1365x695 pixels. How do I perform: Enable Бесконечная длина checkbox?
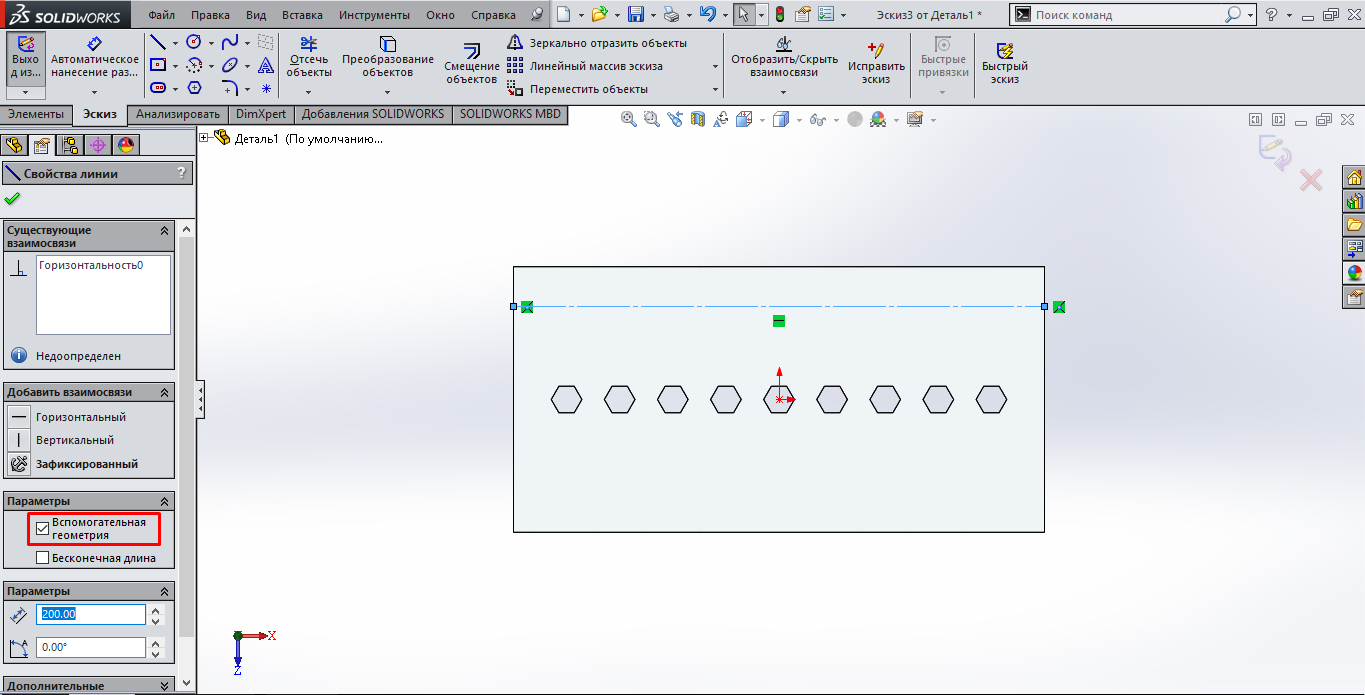coord(42,558)
